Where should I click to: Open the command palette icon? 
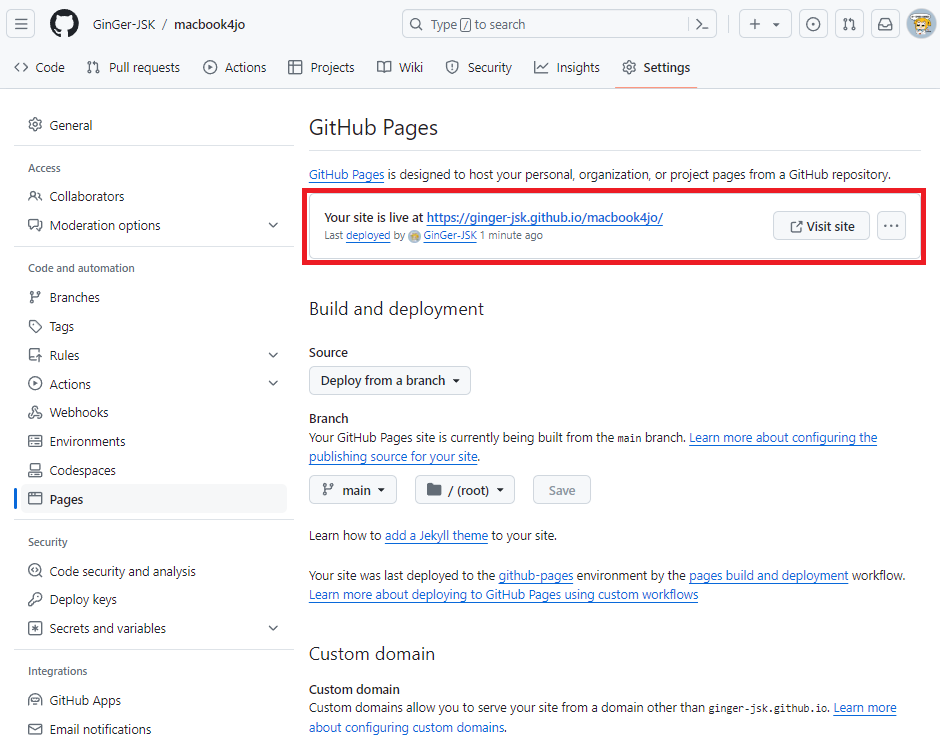[701, 25]
